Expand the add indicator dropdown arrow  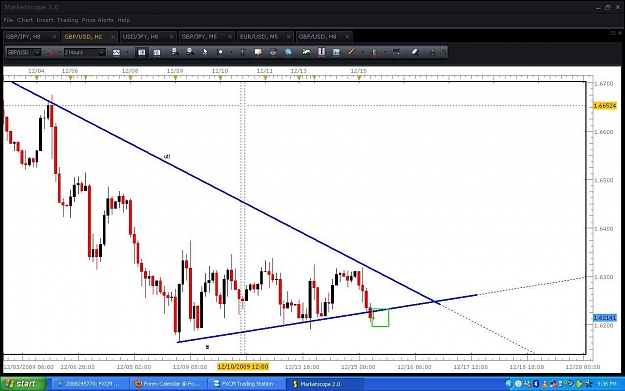point(385,52)
